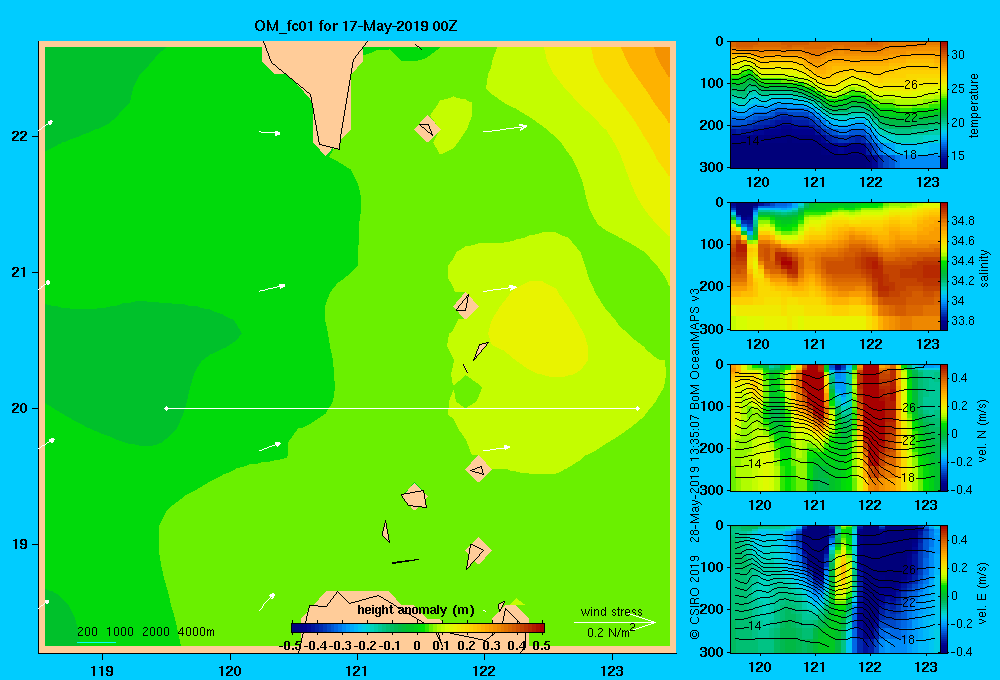Click the '200' bathymetry depth label
Image resolution: width=1000 pixels, height=680 pixels.
click(87, 632)
